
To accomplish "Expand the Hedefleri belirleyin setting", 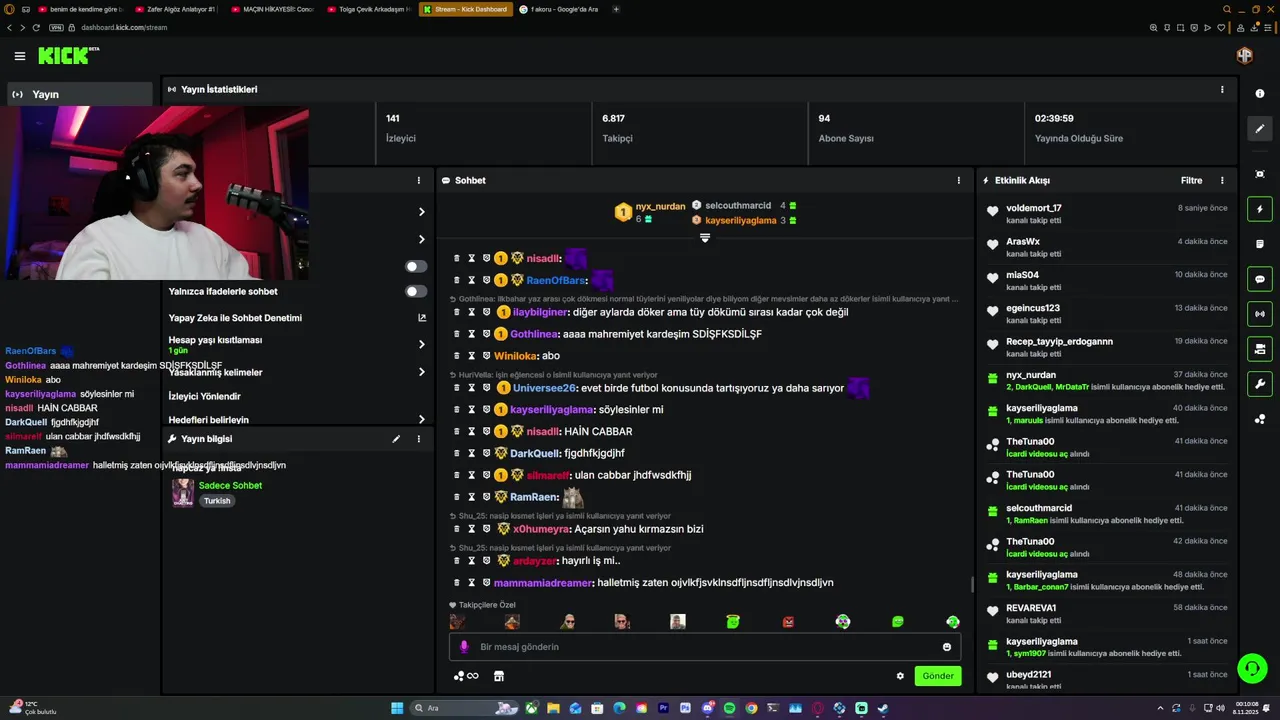I will coord(422,420).
